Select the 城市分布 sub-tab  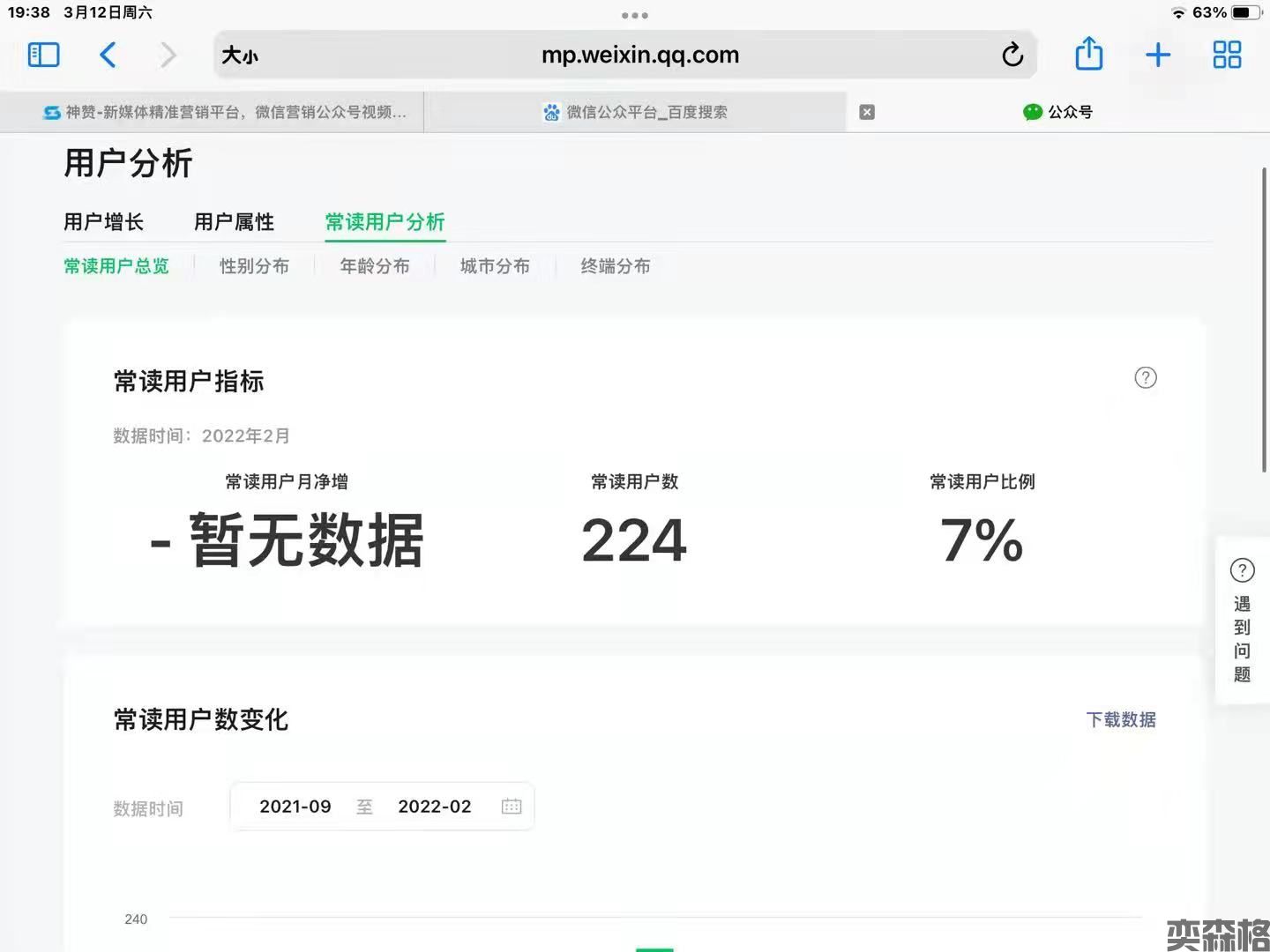click(x=495, y=266)
